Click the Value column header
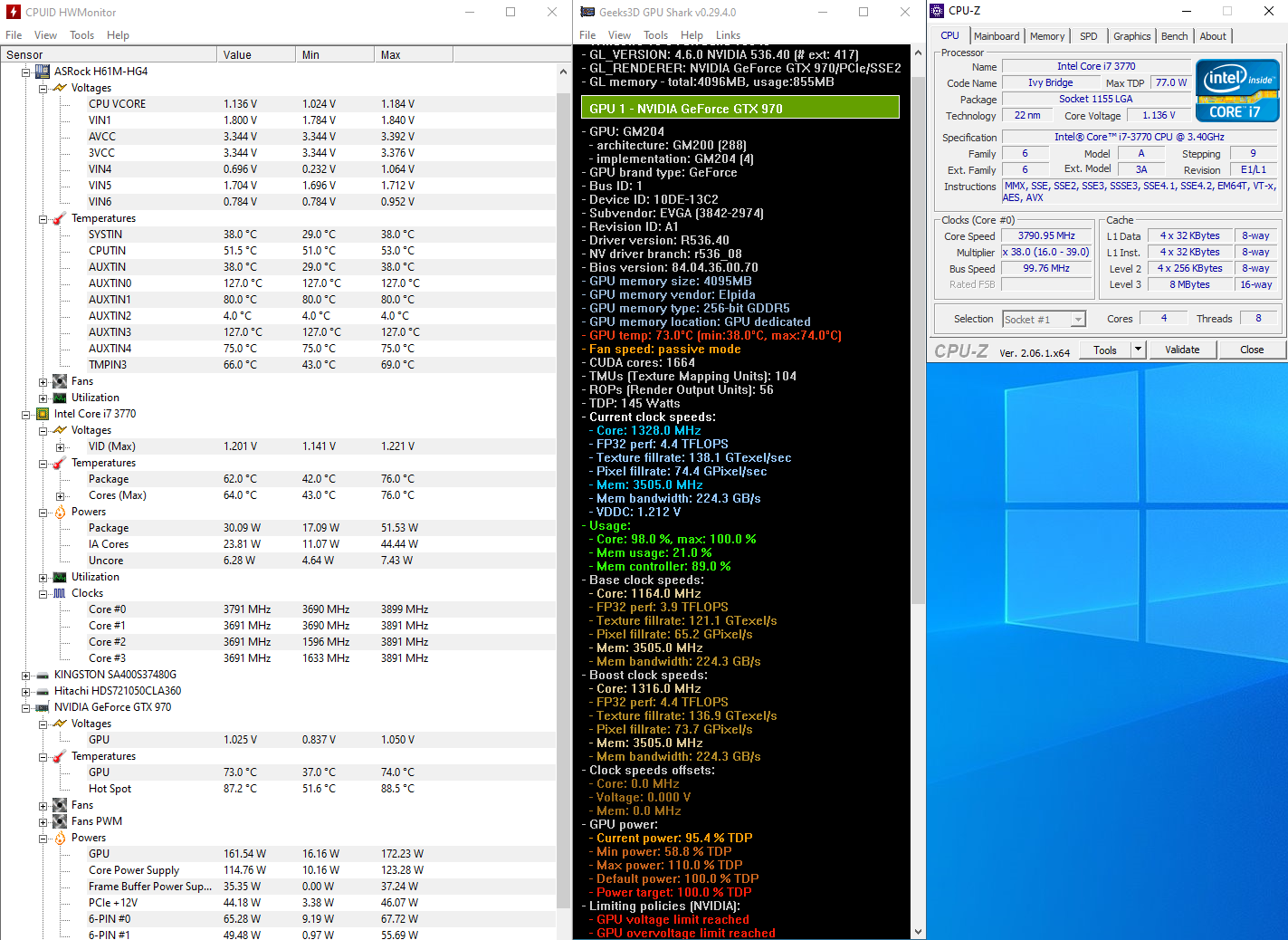 pyautogui.click(x=256, y=54)
